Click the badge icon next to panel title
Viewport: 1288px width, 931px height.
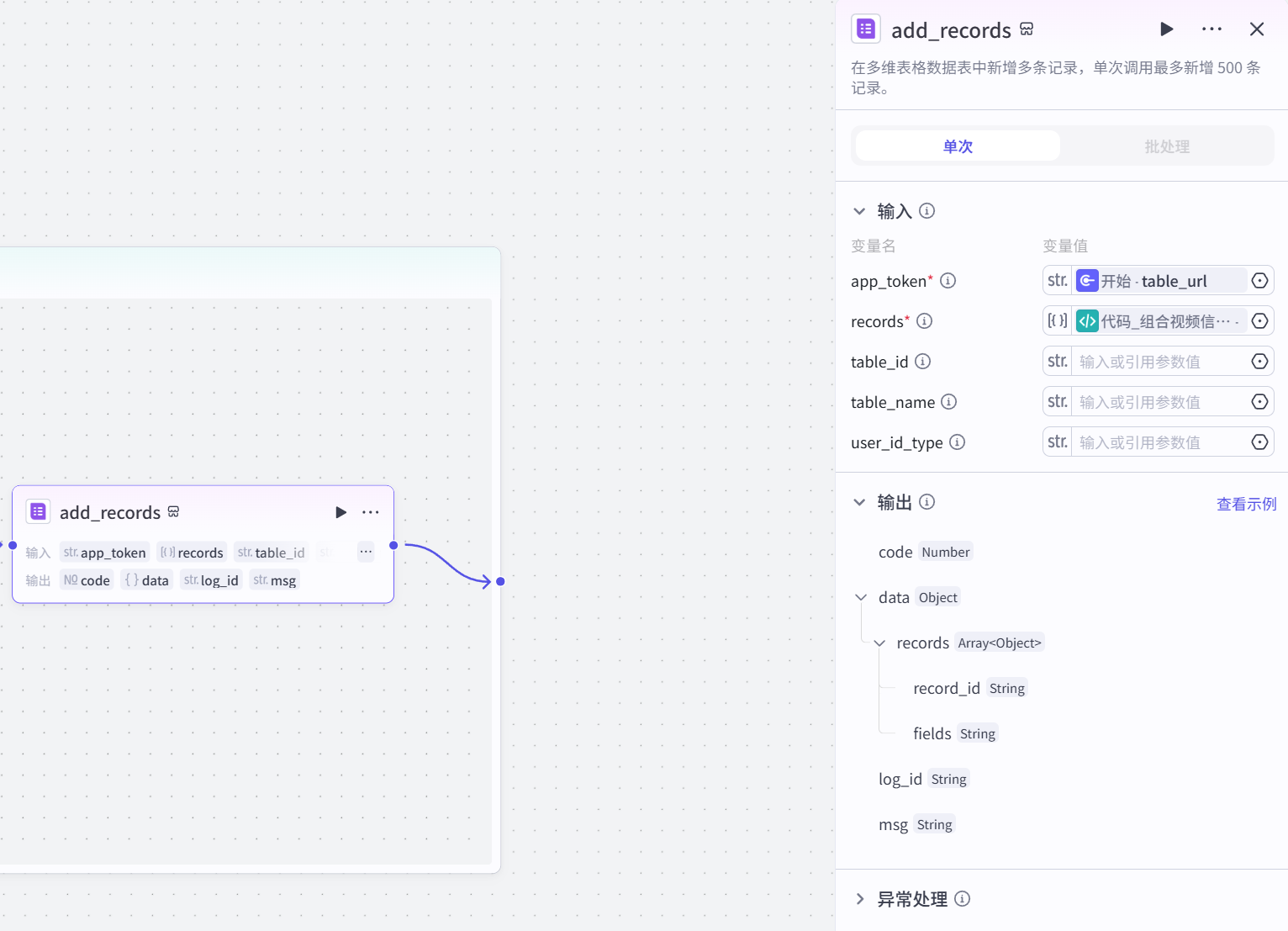coord(1027,29)
